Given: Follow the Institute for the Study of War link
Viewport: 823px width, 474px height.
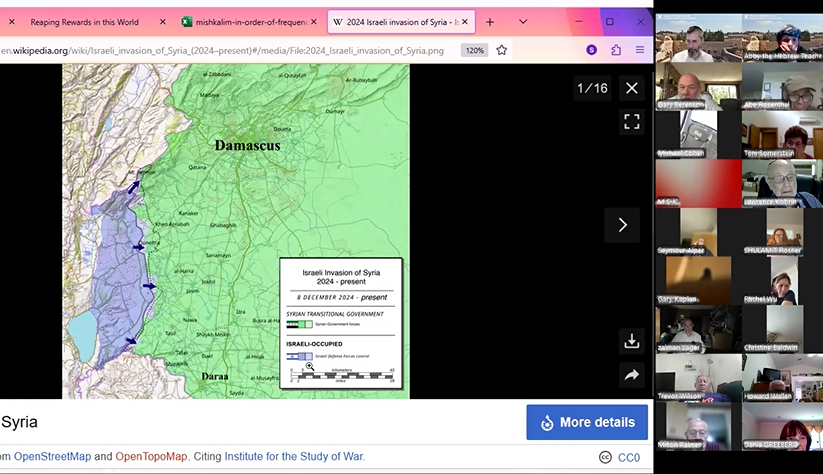Looking at the screenshot, I should (294, 457).
